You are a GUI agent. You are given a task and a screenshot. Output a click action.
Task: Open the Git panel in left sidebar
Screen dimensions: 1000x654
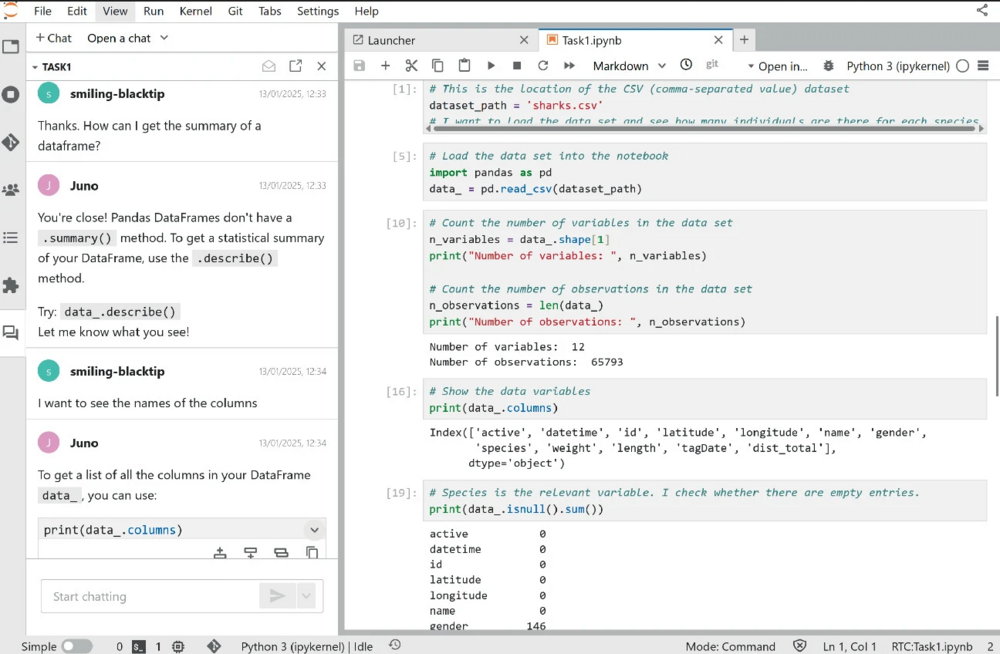tap(11, 143)
